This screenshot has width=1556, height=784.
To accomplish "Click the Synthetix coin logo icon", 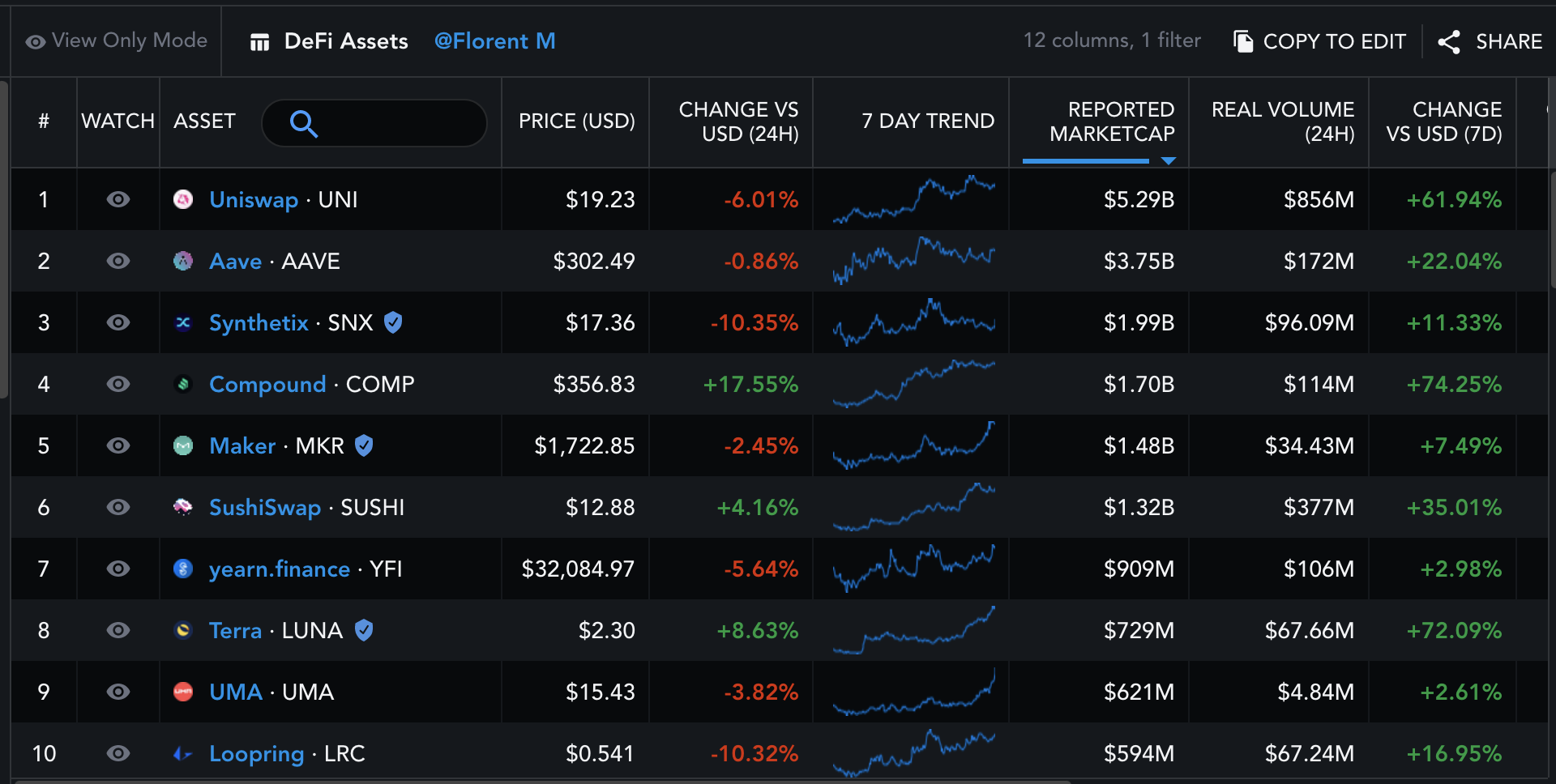I will click(x=183, y=322).
